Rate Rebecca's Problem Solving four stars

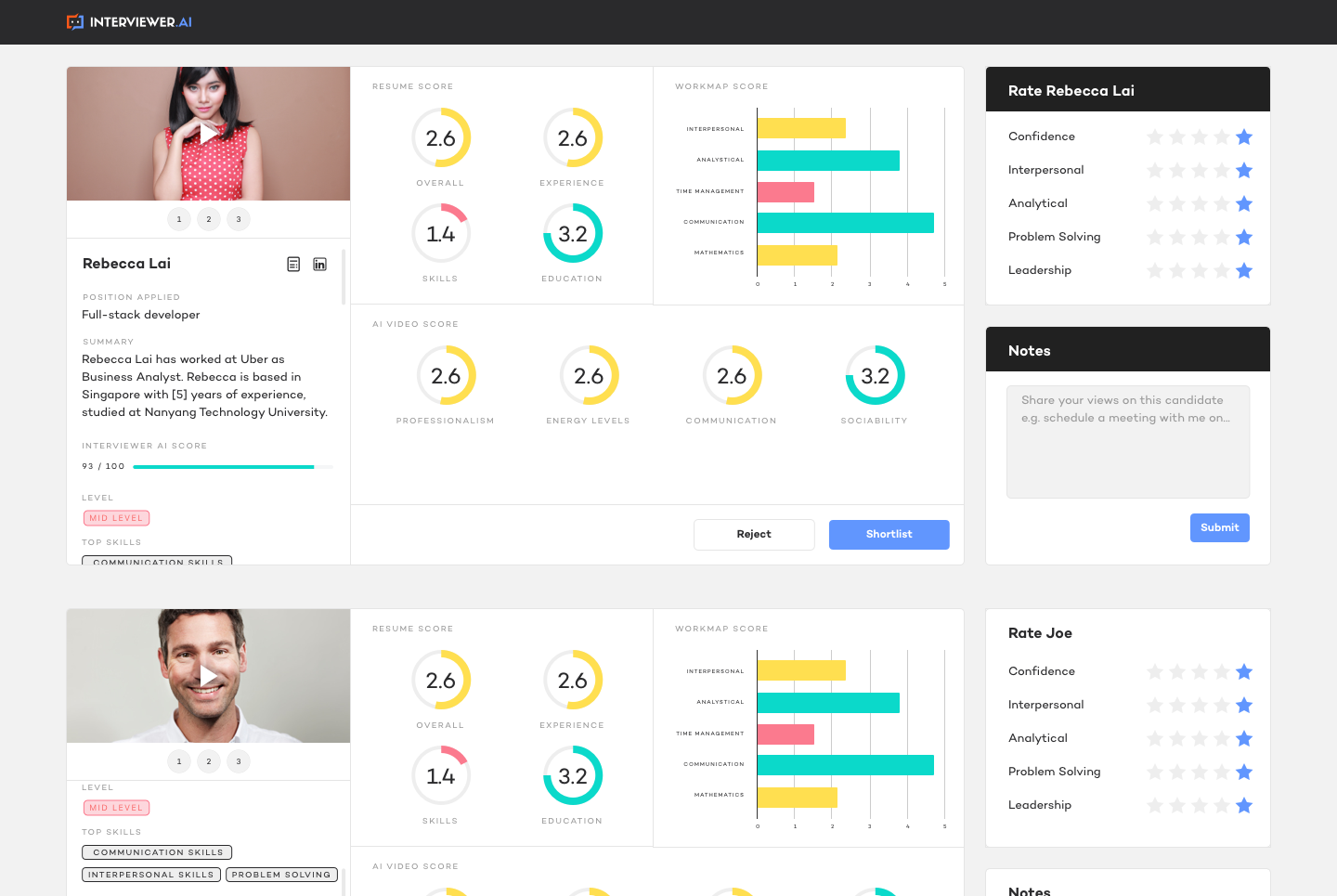pos(1222,238)
